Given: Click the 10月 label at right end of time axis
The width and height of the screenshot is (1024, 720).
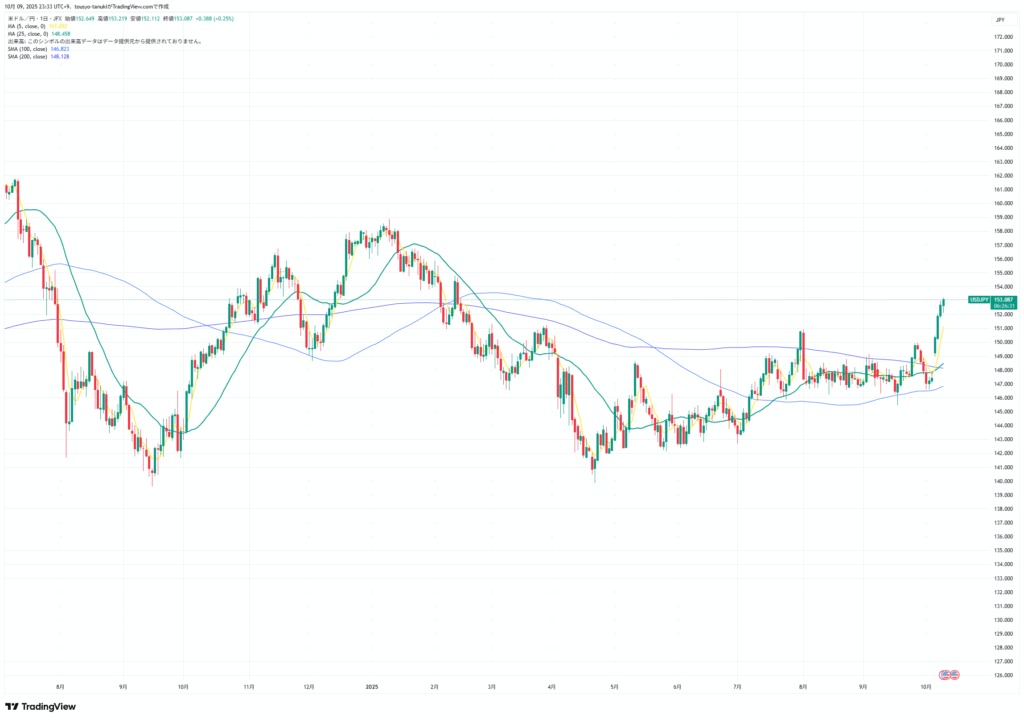Looking at the screenshot, I should click(926, 687).
